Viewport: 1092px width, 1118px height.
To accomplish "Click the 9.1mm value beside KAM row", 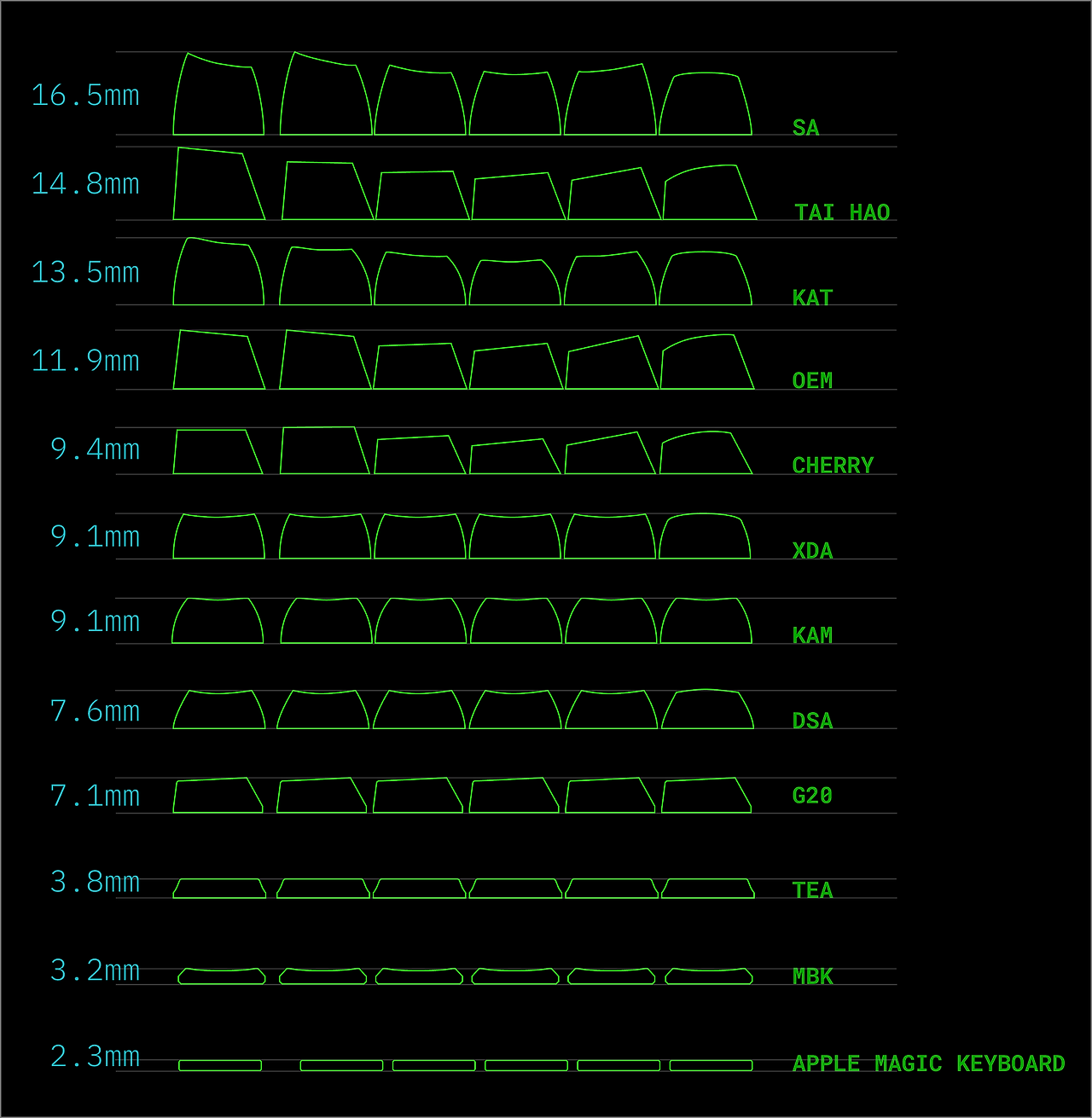I will coord(96,622).
